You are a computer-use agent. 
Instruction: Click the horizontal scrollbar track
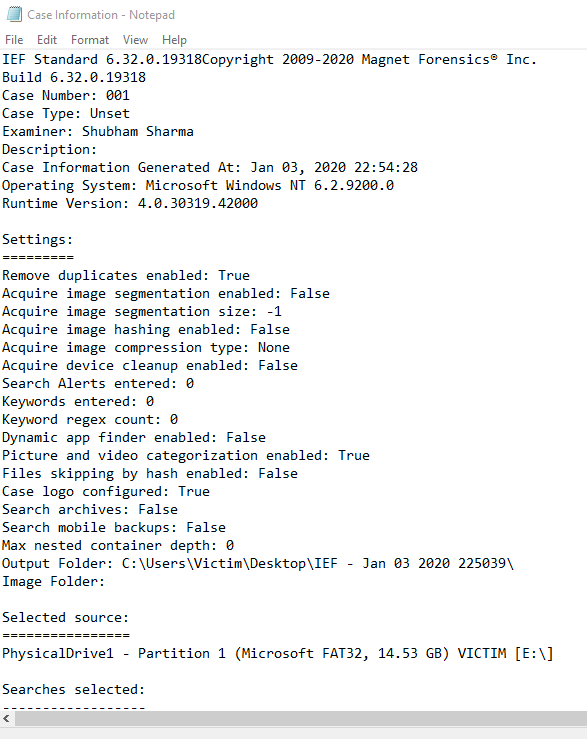pyautogui.click(x=301, y=718)
